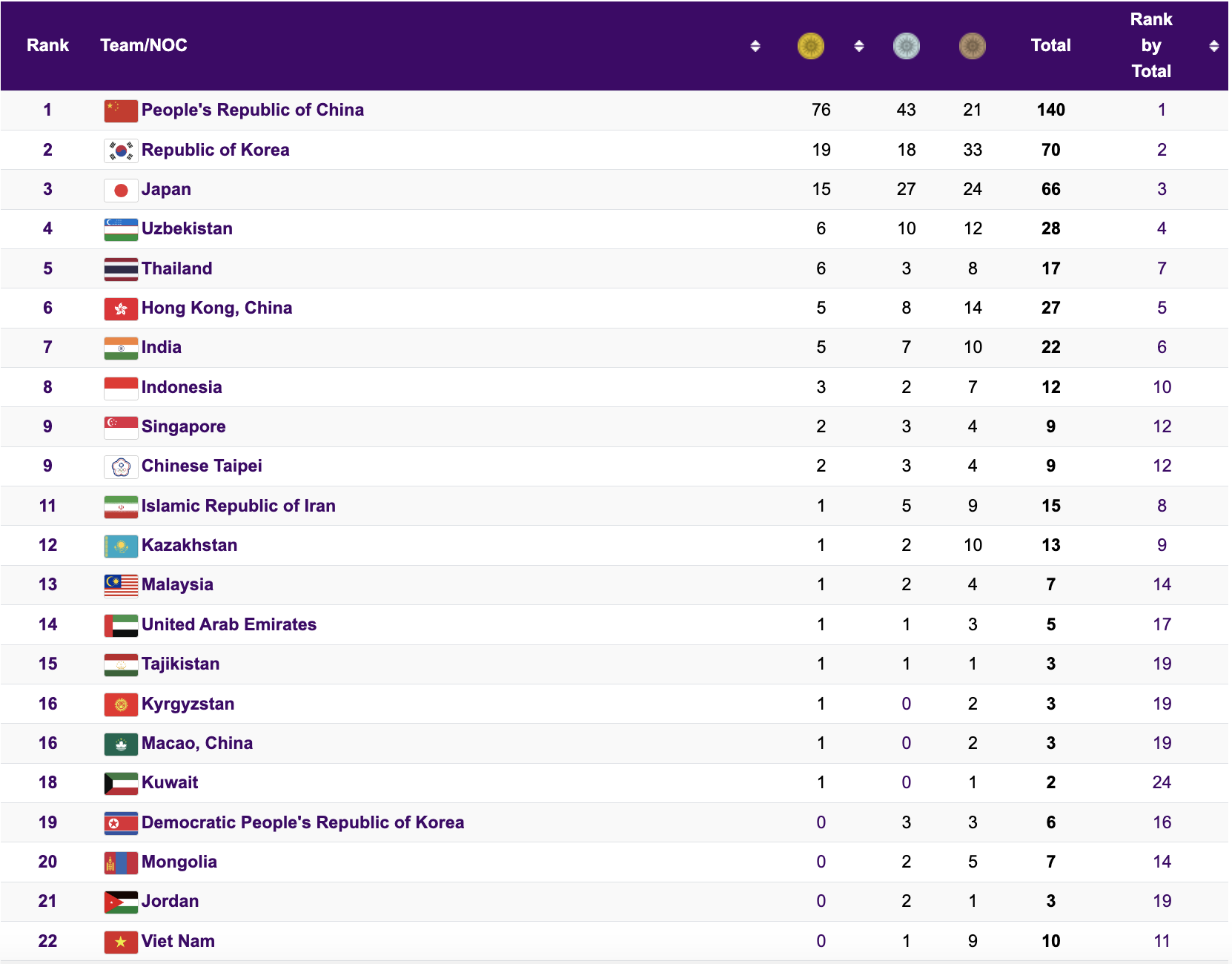Open the Tajikistan team link
This screenshot has width=1232, height=964.
click(x=181, y=664)
